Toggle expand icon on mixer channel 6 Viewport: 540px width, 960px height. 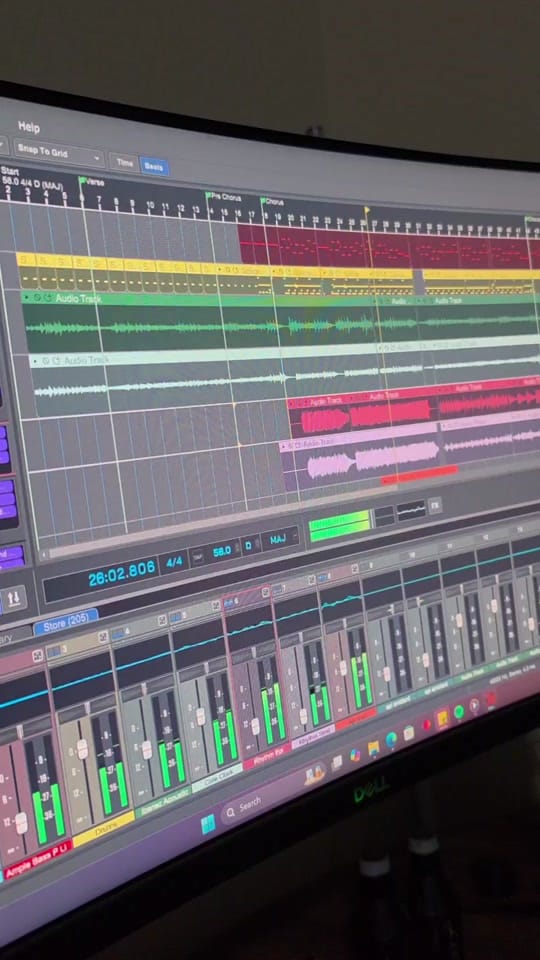[x=265, y=593]
